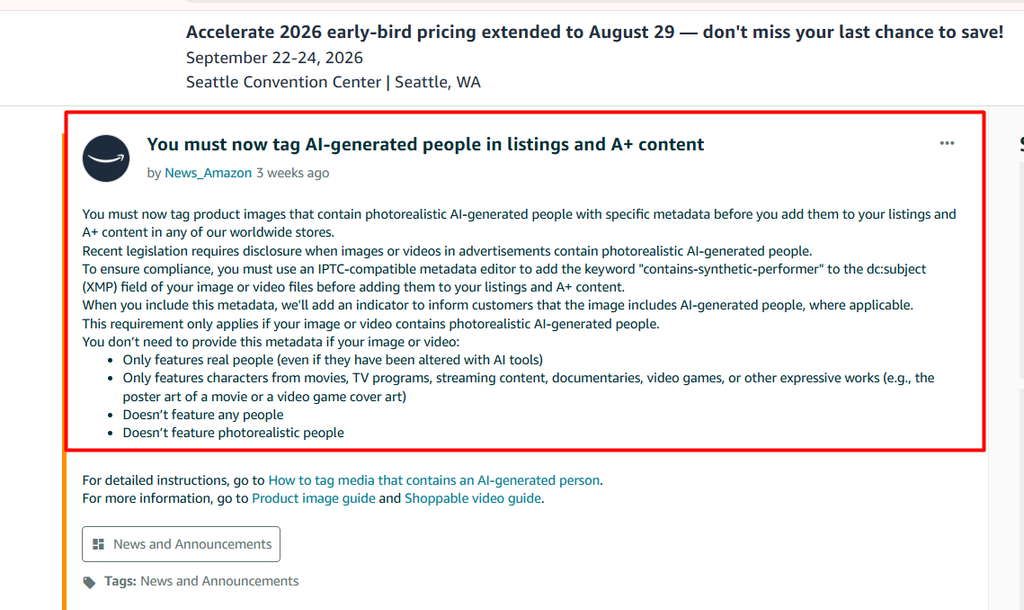
Task: Click the News and Announcements category button
Action: 181,544
